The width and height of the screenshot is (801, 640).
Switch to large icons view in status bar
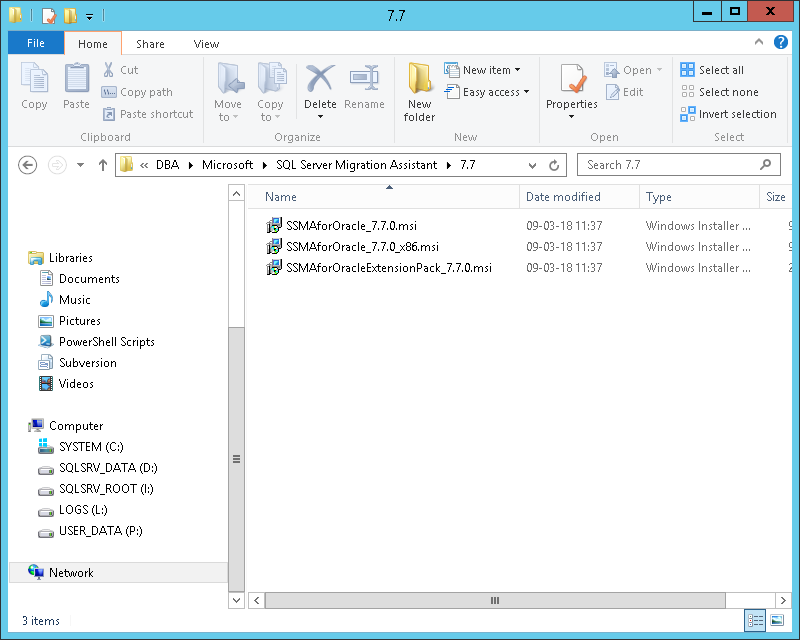[777, 620]
